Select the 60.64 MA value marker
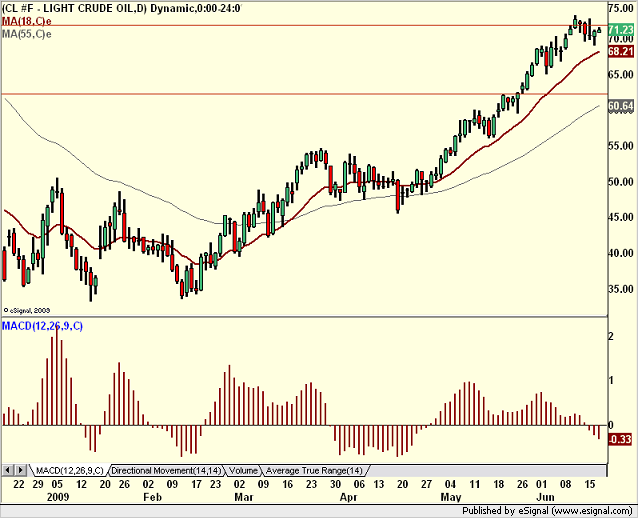Viewport: 638px width, 518px height. coord(621,106)
